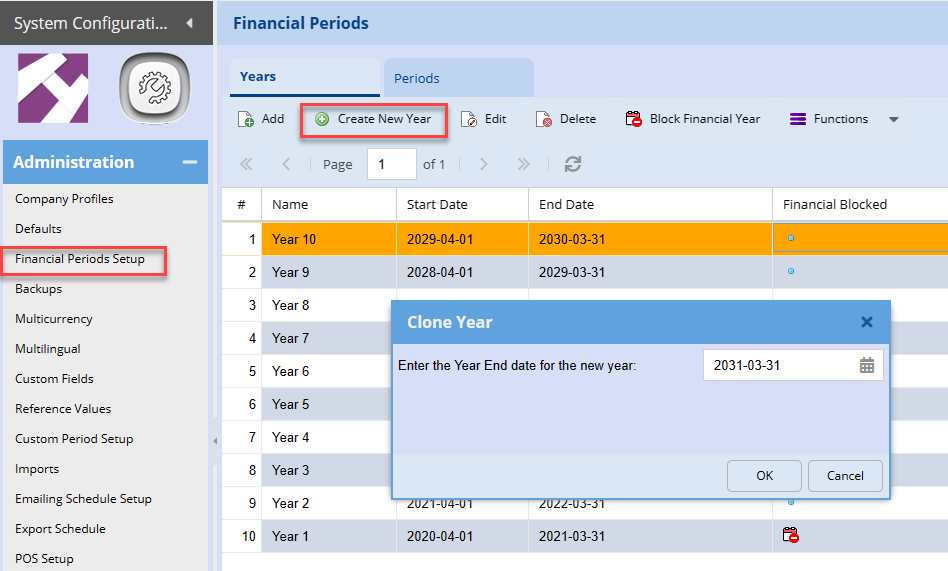Click the Delete toolbar button
The image size is (948, 571).
click(566, 119)
